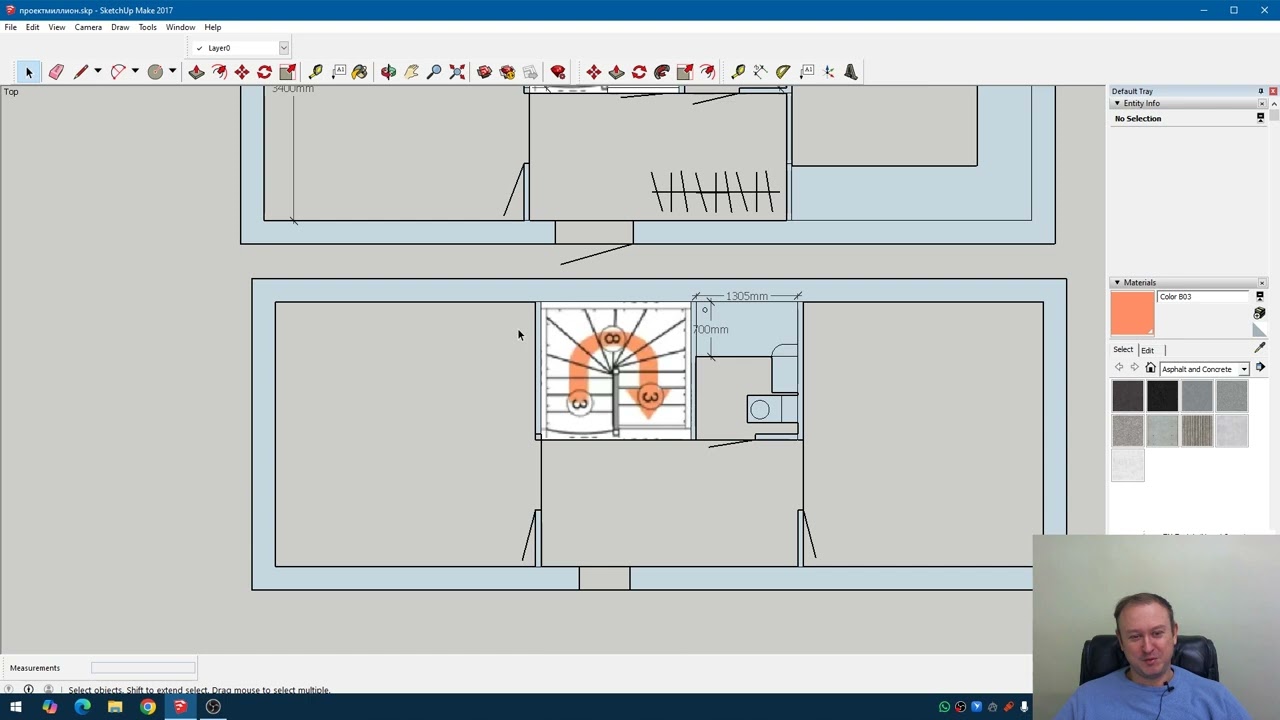Select the Axes tool
Screen dimensions: 1280x720
829,72
